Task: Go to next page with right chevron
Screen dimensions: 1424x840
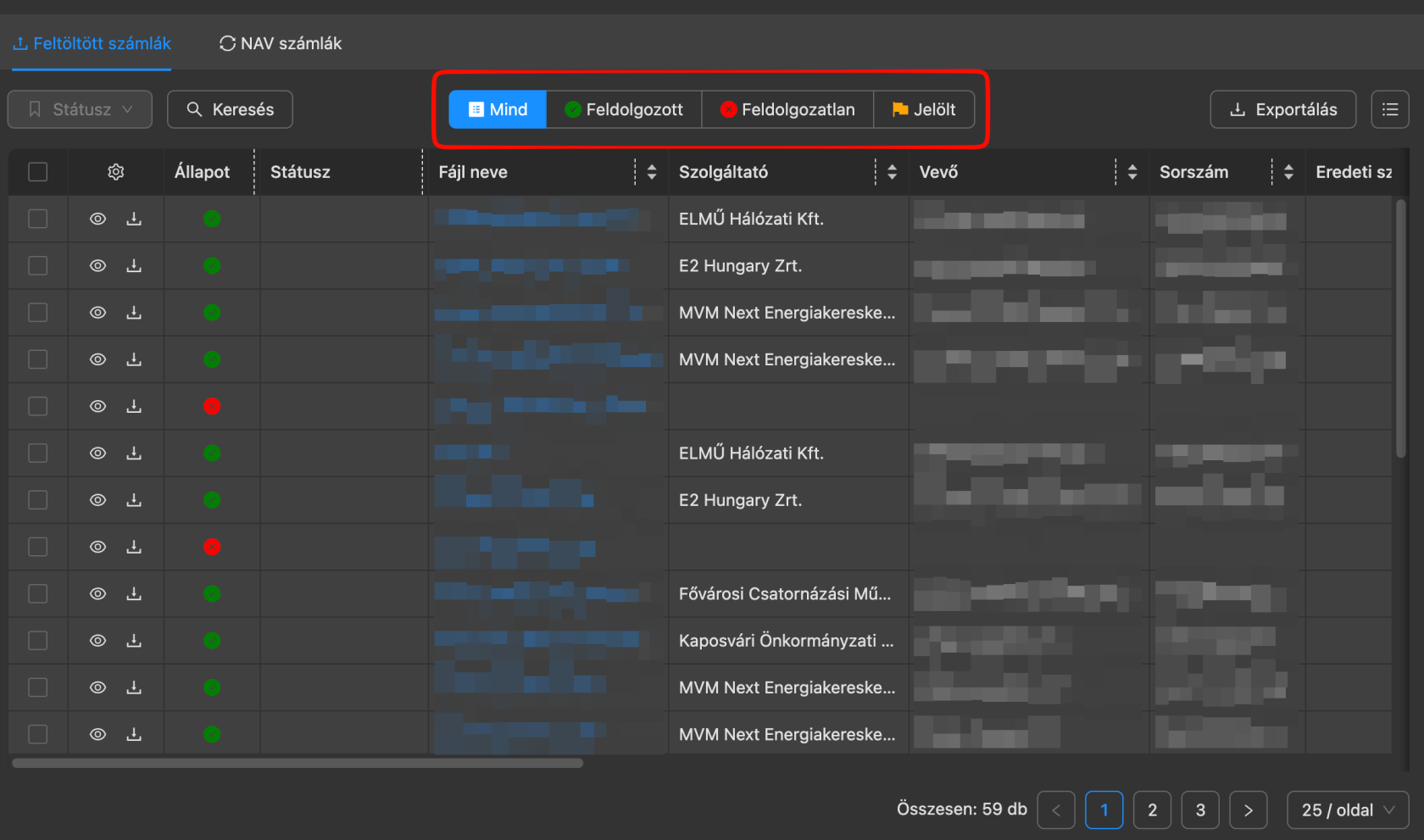Action: 1249,810
